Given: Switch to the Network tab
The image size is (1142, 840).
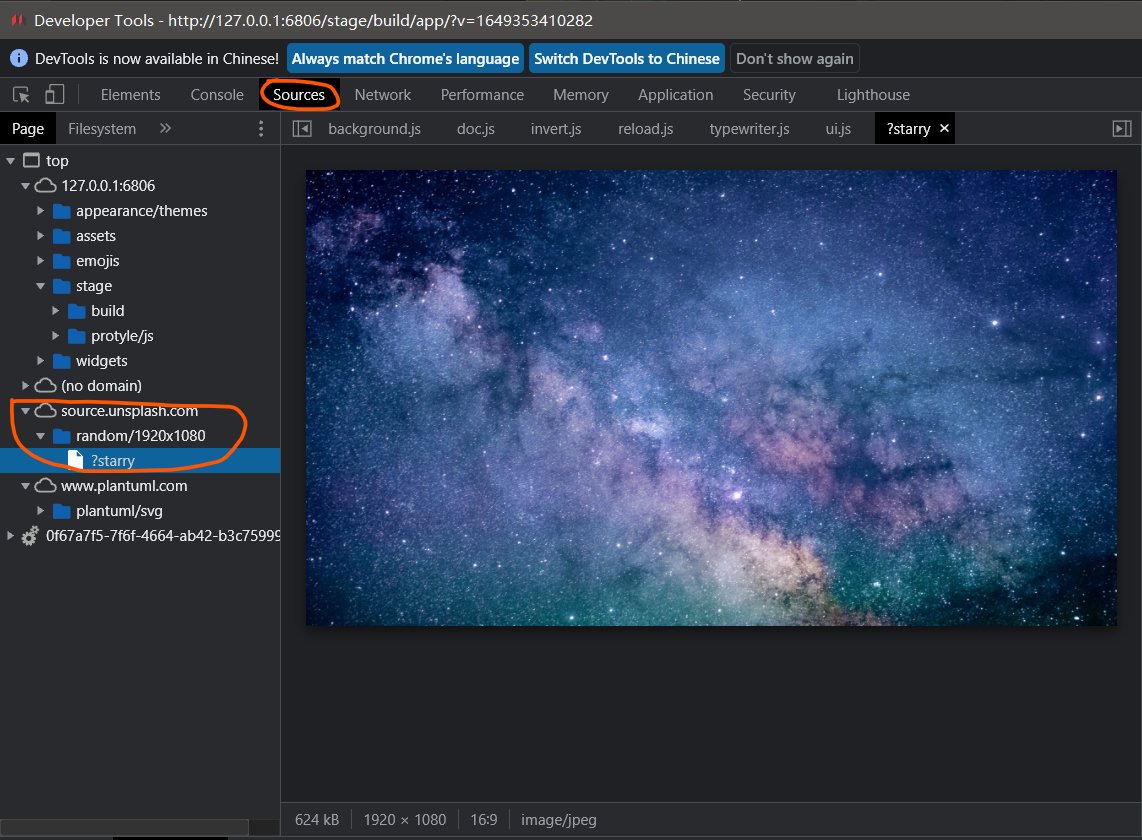Looking at the screenshot, I should [382, 95].
